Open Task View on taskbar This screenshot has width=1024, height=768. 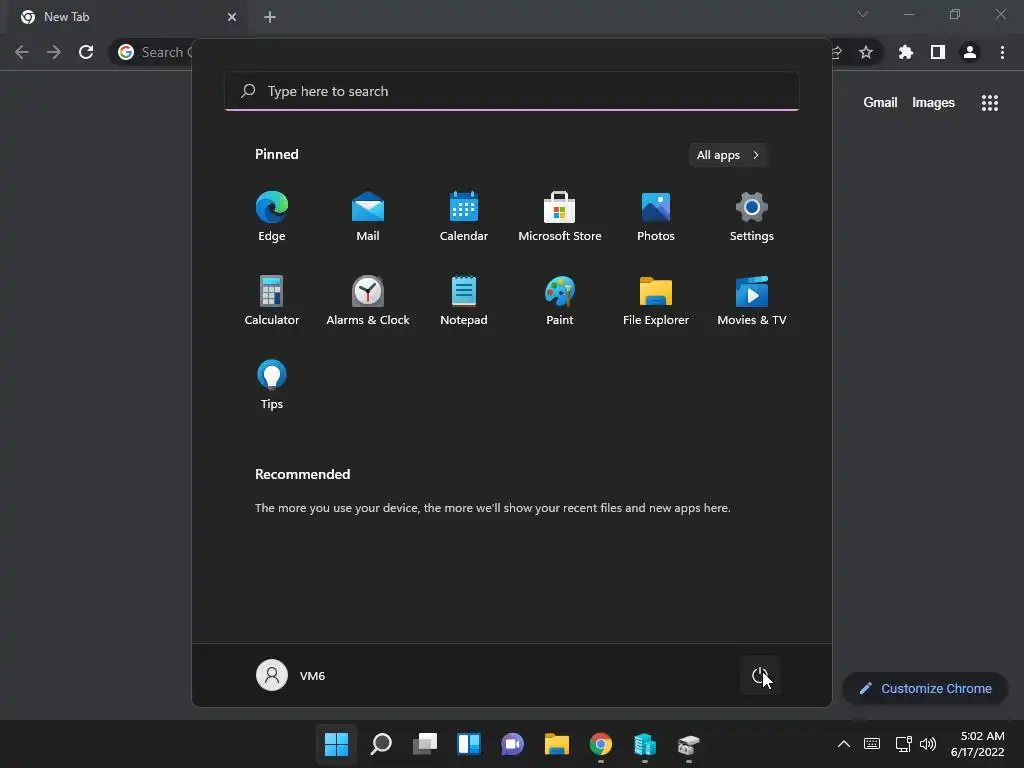(424, 744)
